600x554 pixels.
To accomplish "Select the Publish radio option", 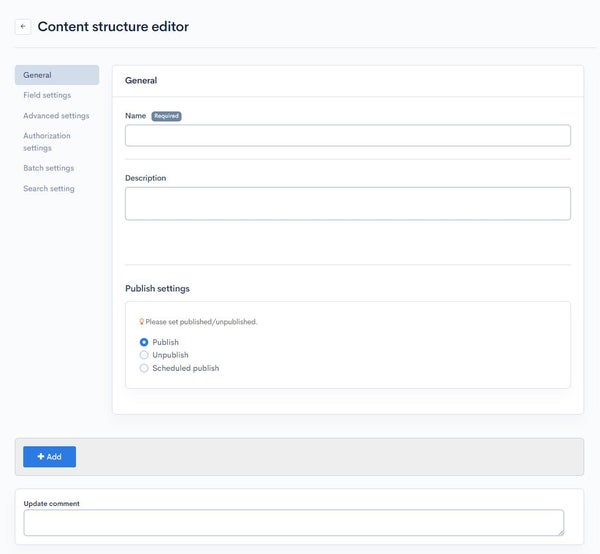I will (x=144, y=342).
